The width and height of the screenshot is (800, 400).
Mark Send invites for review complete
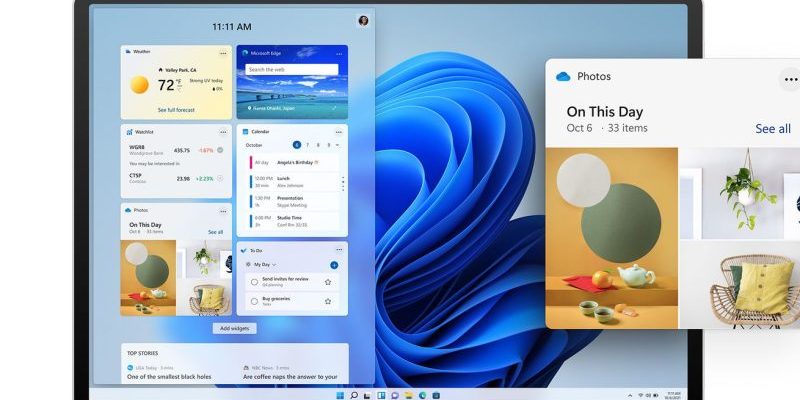click(x=254, y=282)
